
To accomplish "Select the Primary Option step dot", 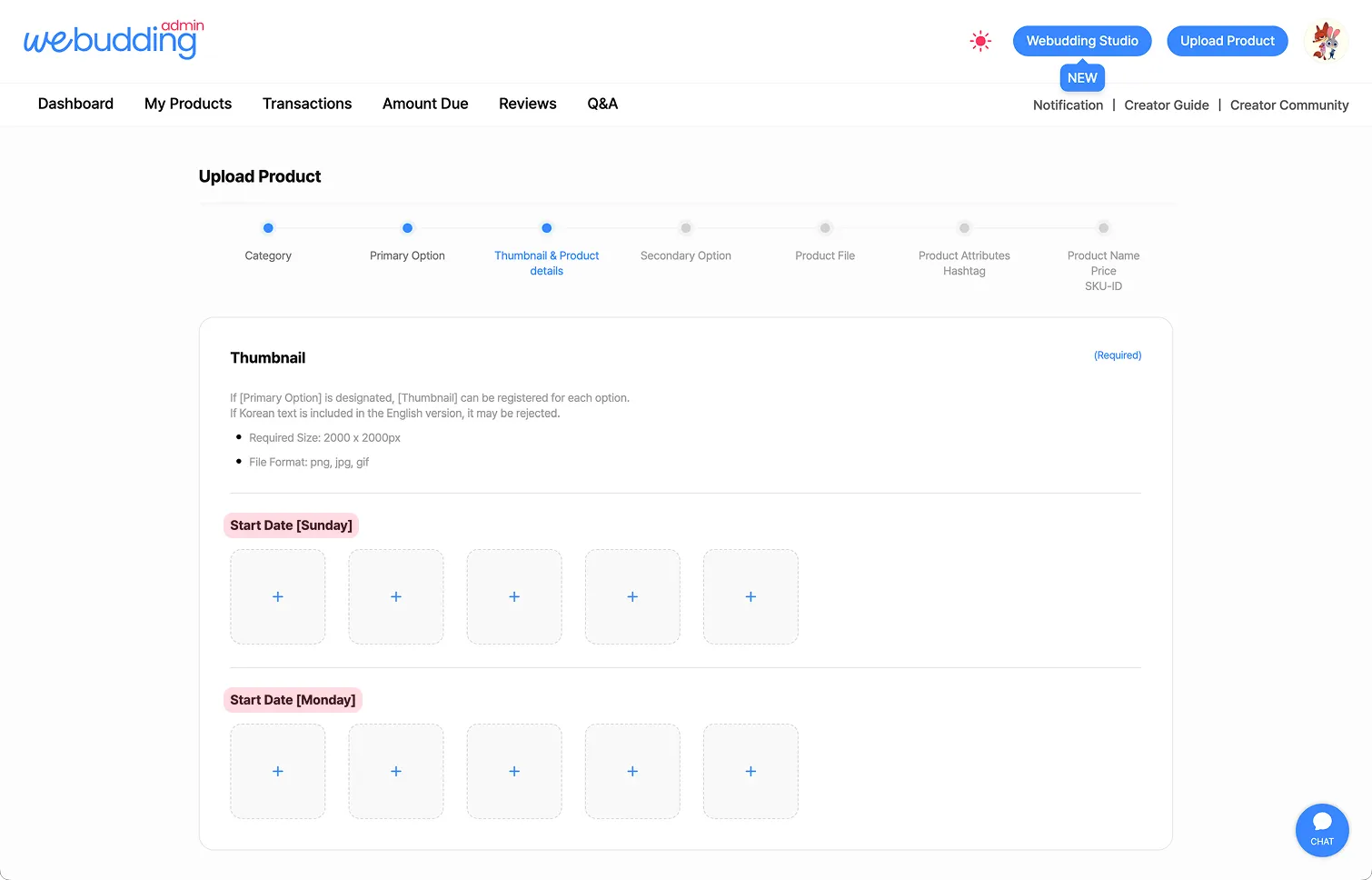I will pos(407,228).
